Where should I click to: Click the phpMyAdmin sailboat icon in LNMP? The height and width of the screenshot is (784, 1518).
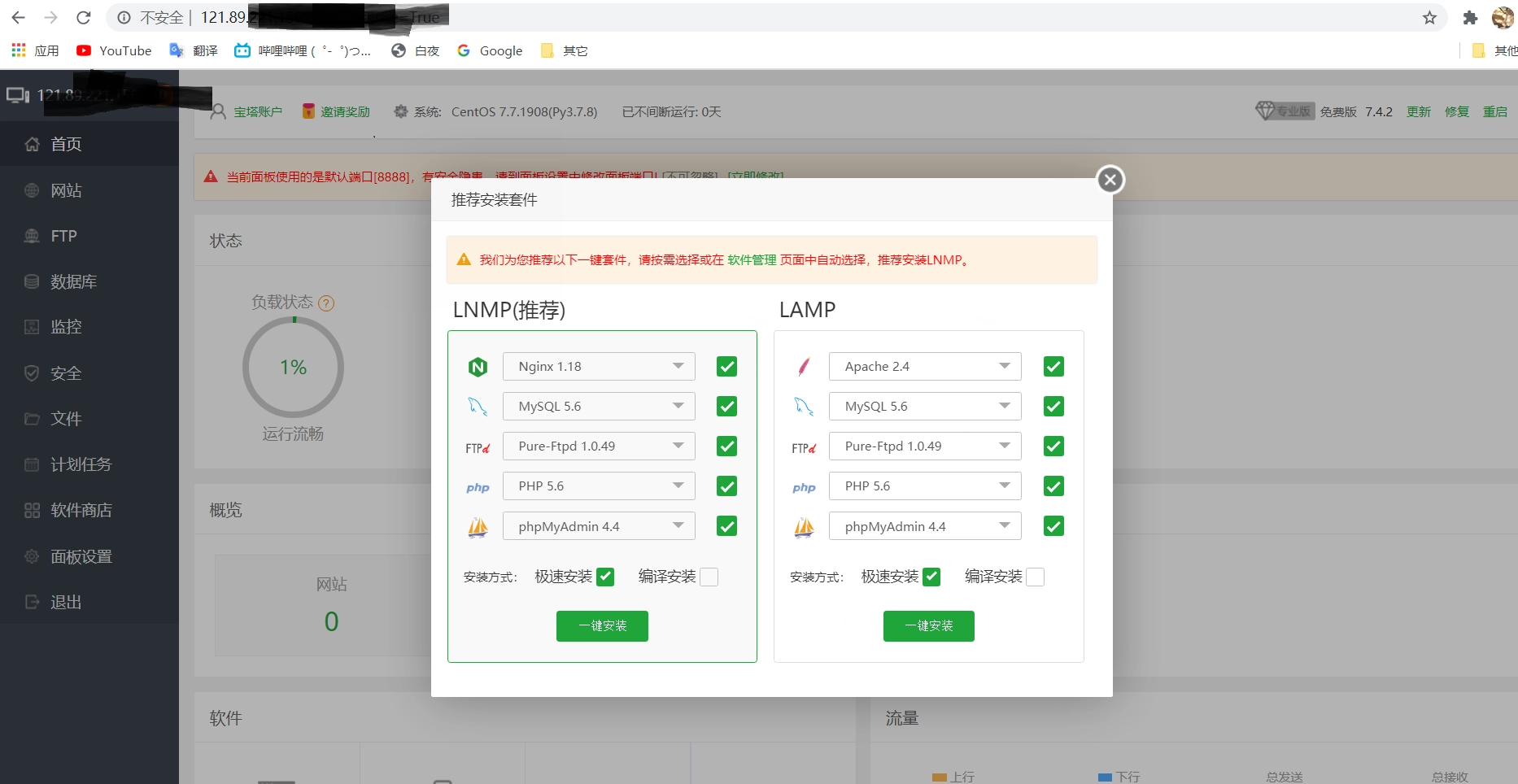click(x=478, y=527)
